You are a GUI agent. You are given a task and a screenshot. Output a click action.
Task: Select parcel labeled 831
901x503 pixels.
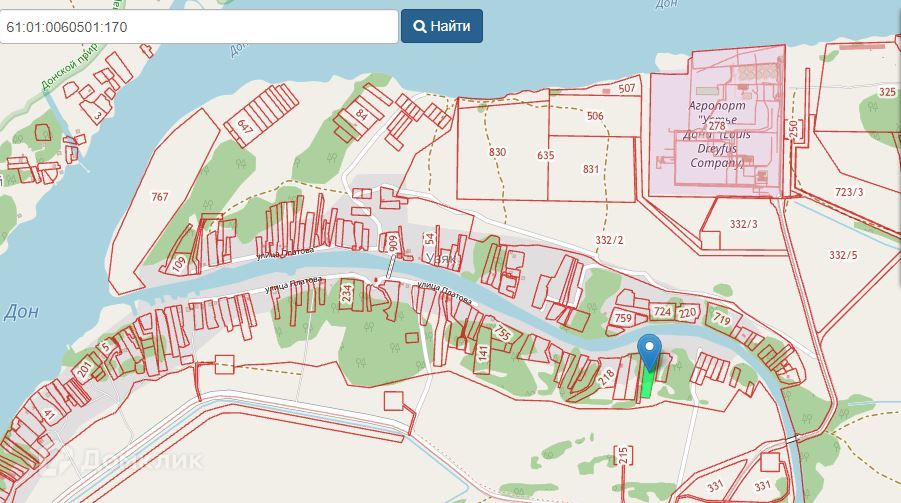tap(591, 169)
